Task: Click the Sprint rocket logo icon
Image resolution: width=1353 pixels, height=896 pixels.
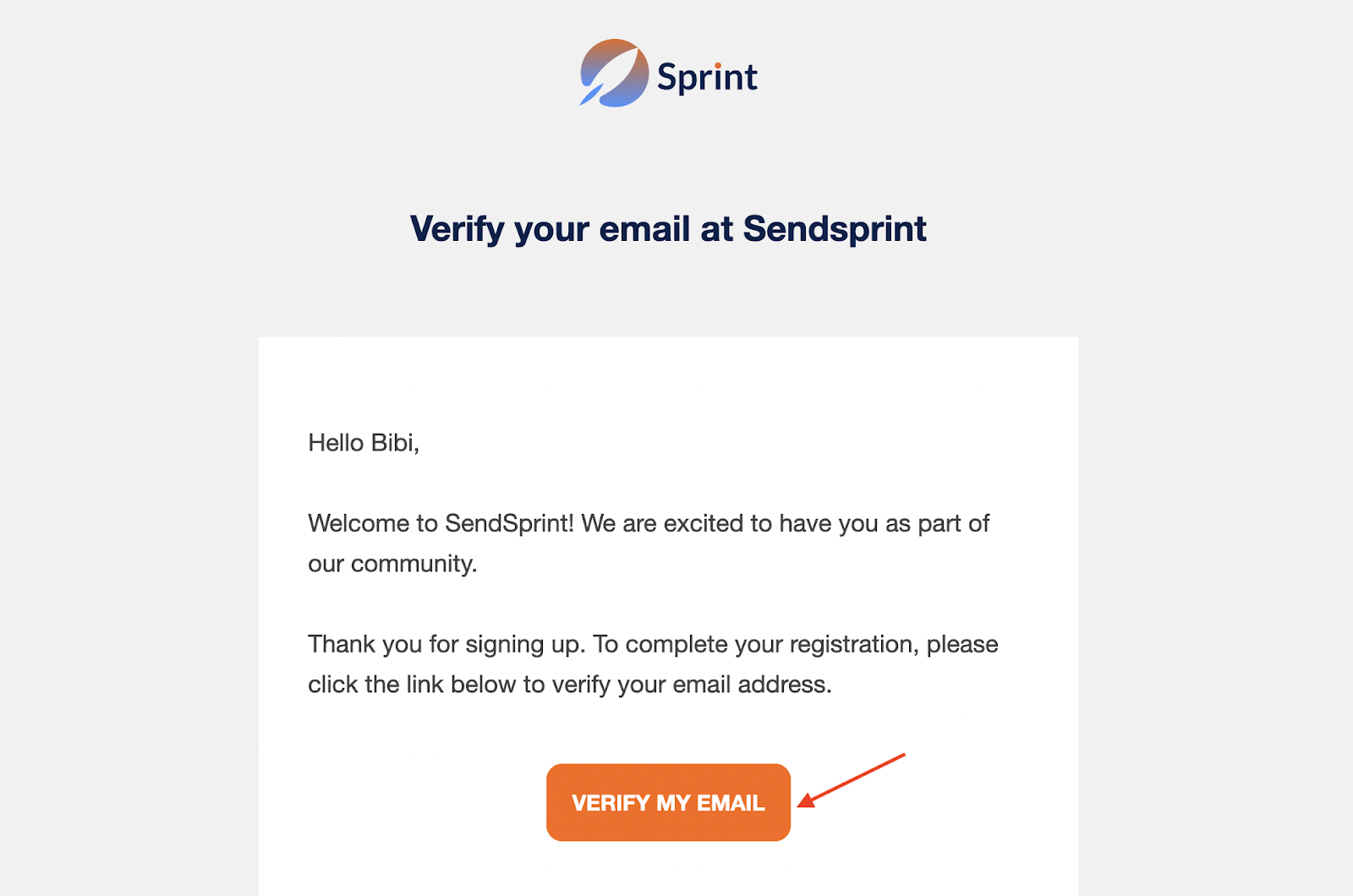Action: pos(613,74)
